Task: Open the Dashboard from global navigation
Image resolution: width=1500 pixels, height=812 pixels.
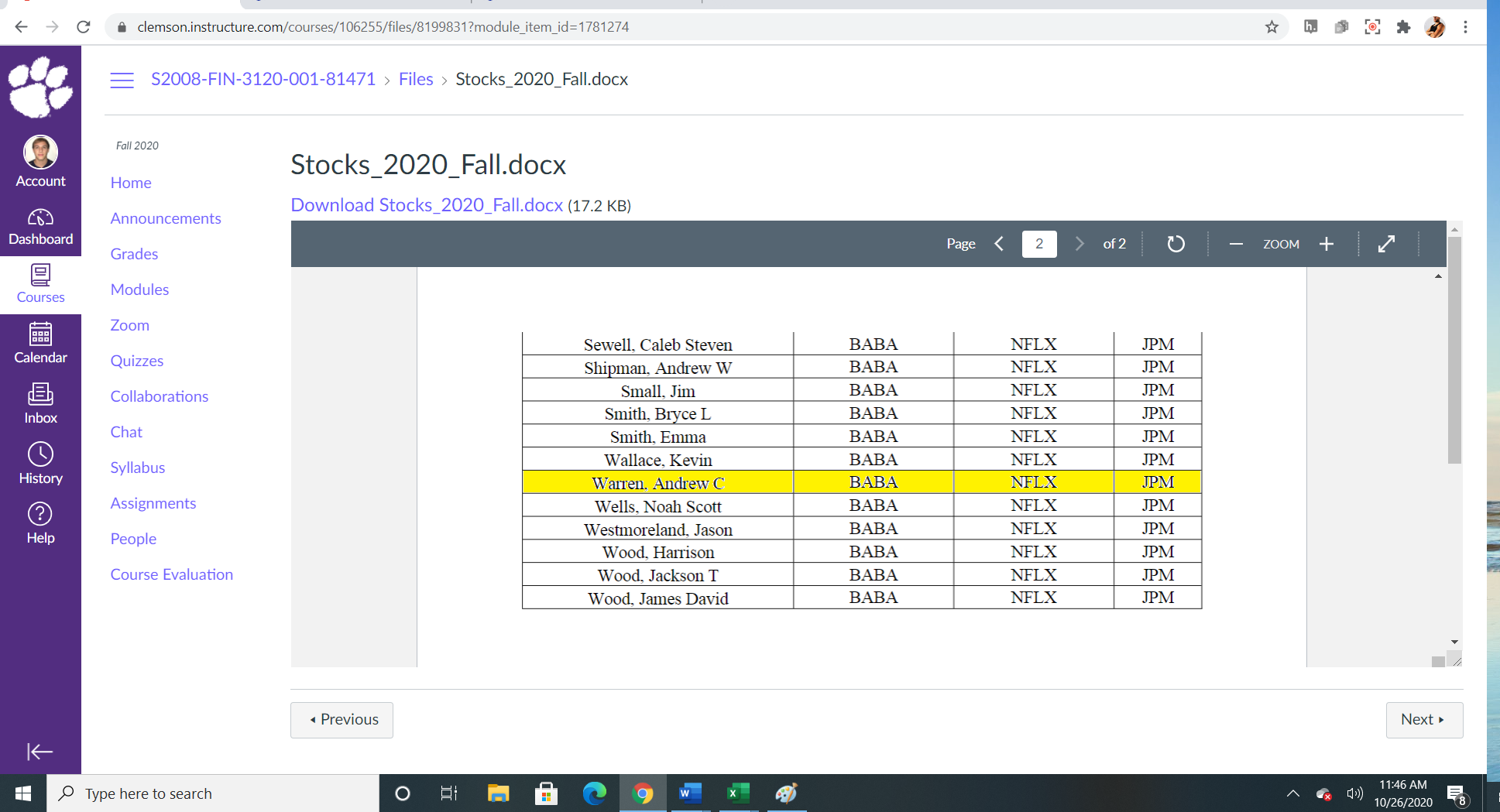Action: tap(40, 227)
